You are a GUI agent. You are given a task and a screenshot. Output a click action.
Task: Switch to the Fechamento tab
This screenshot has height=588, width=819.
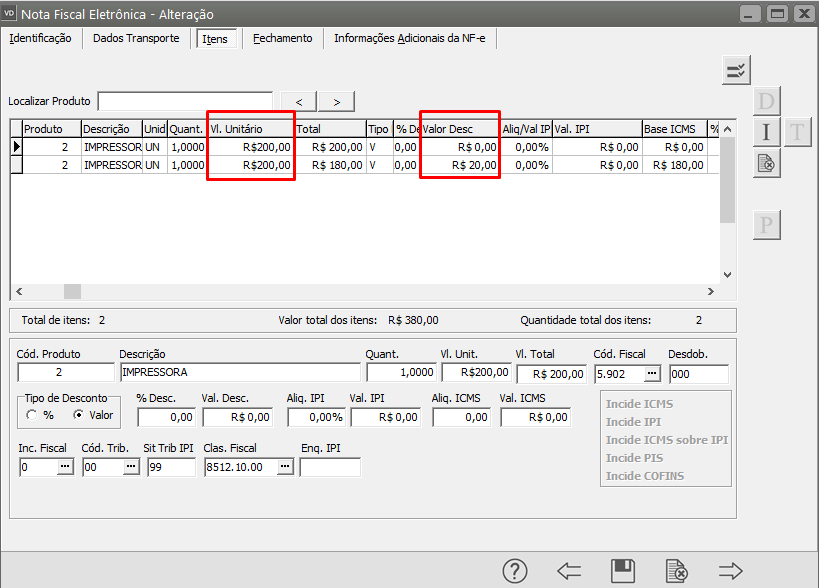282,38
